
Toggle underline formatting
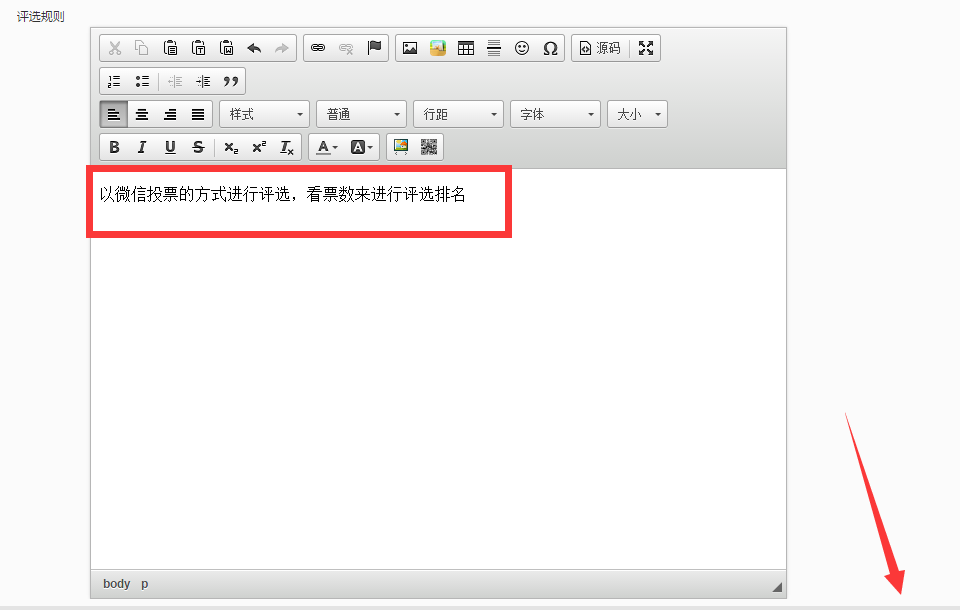click(170, 147)
